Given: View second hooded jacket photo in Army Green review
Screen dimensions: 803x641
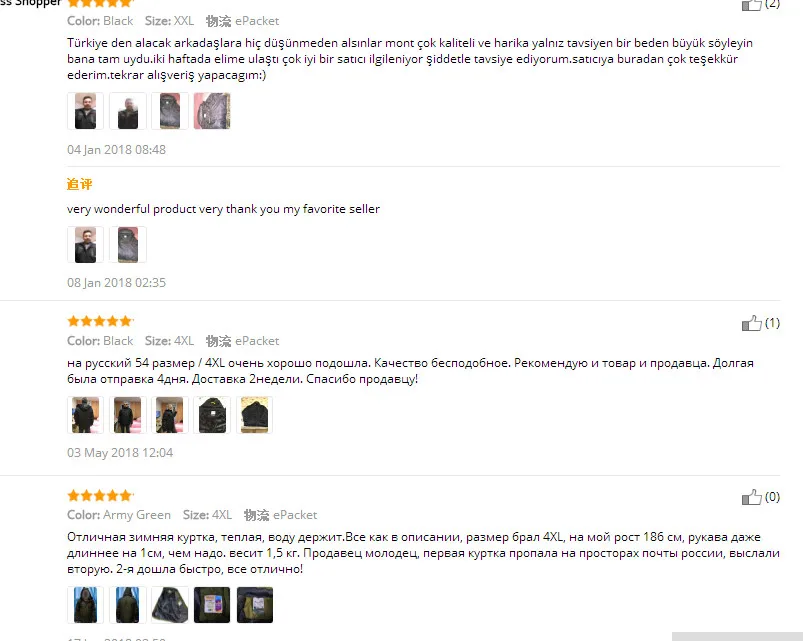Looking at the screenshot, I should click(128, 605).
